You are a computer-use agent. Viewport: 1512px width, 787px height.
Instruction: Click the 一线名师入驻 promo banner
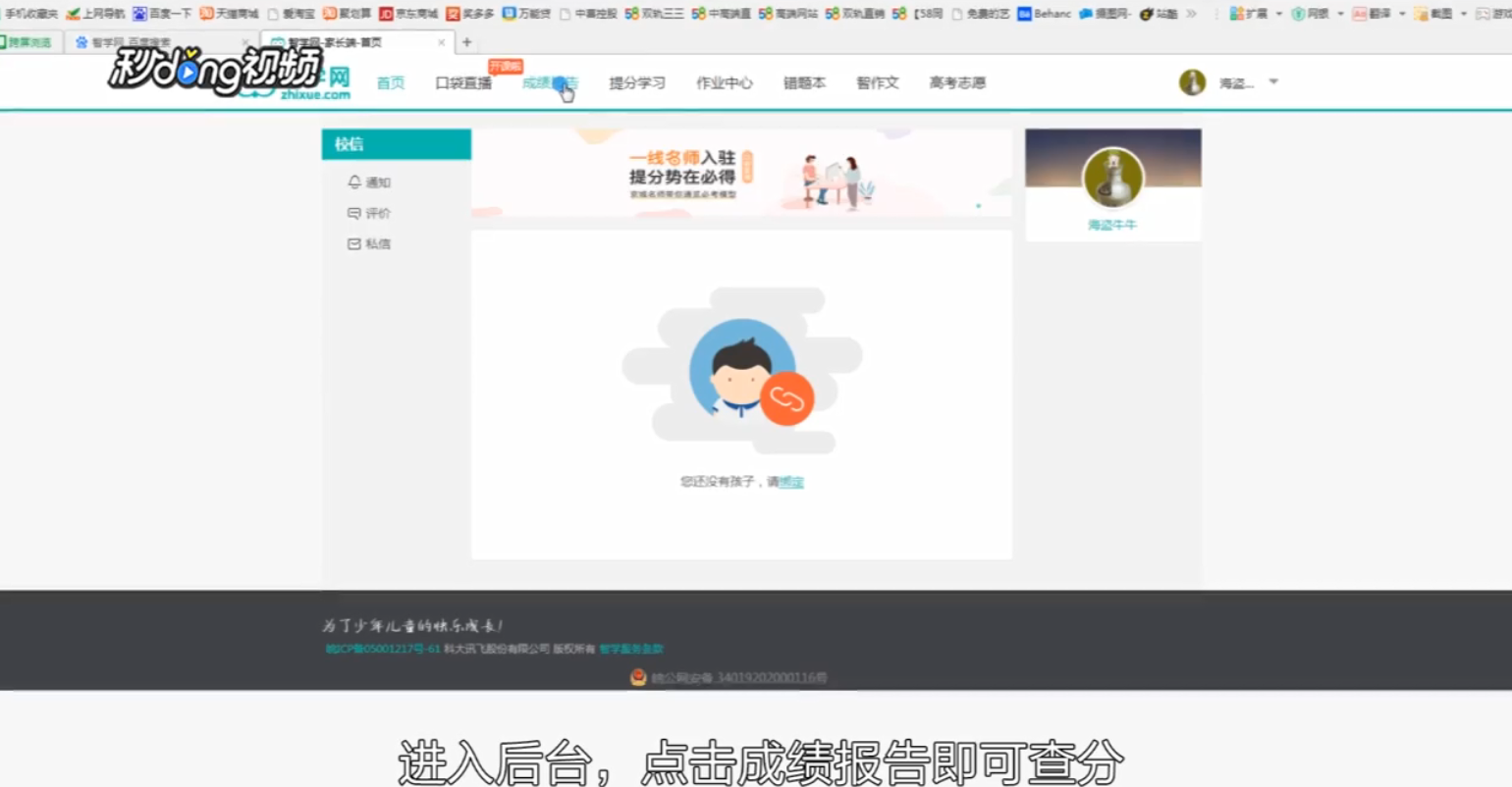point(740,174)
